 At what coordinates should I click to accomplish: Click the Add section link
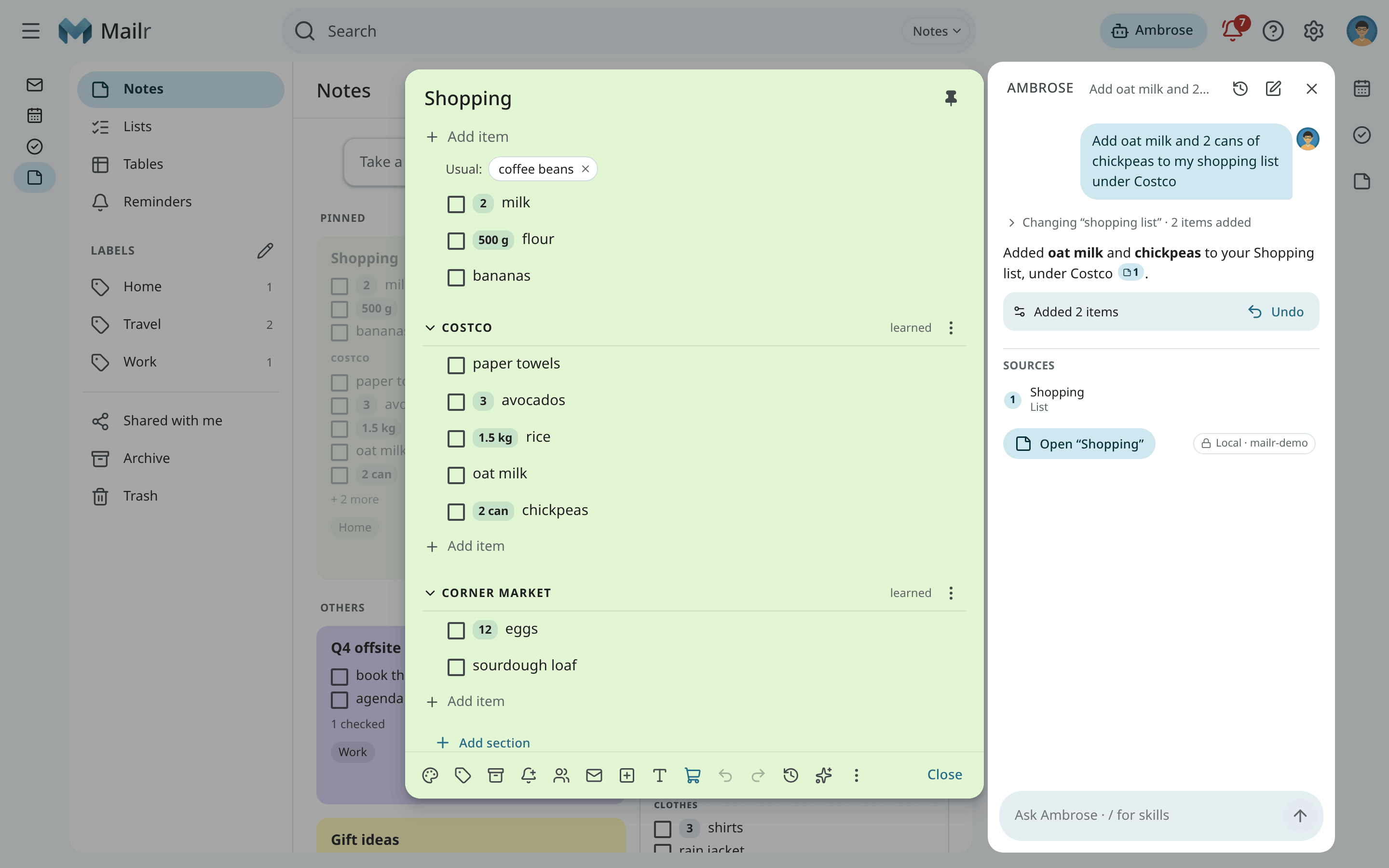(483, 742)
